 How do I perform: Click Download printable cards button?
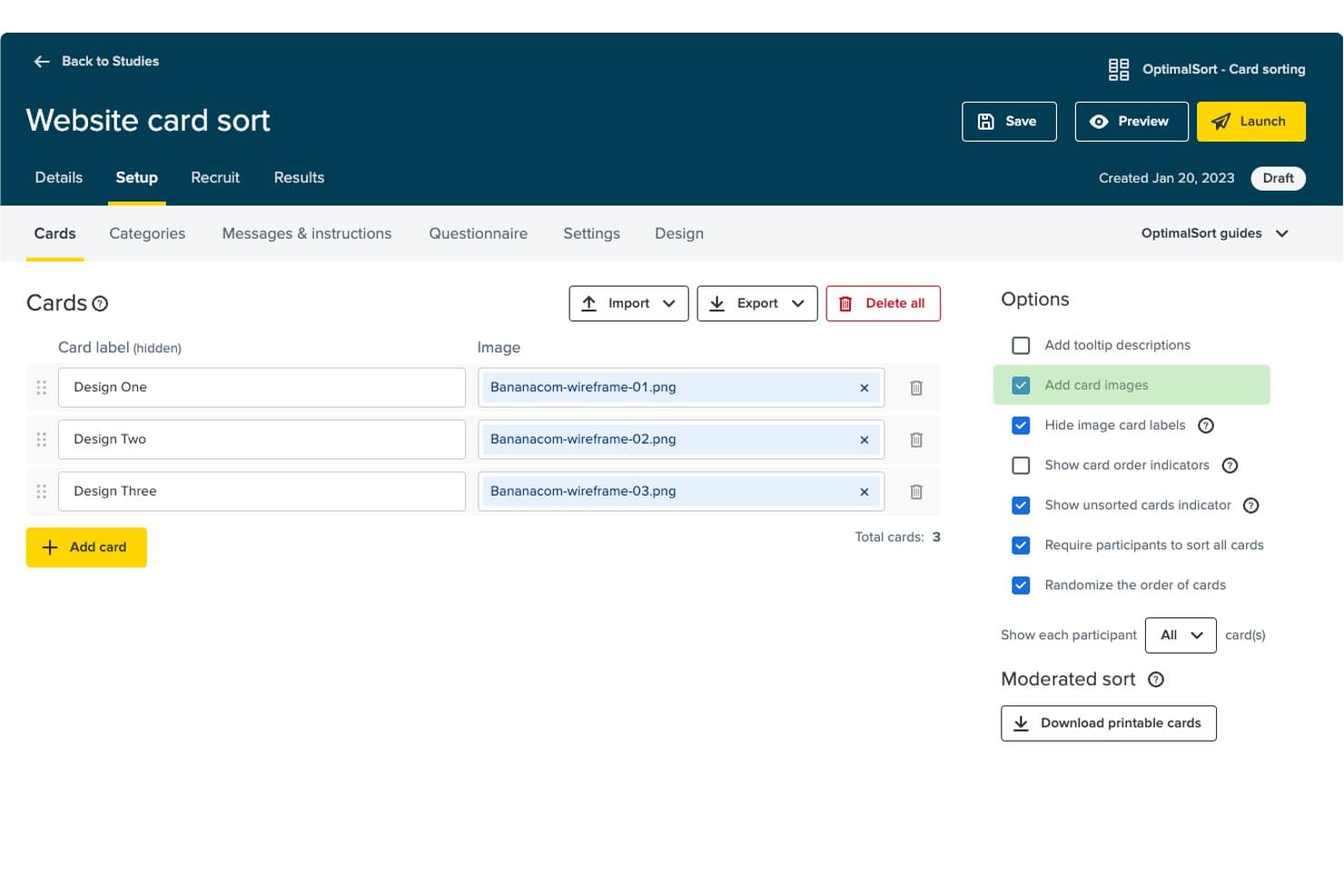click(x=1109, y=724)
